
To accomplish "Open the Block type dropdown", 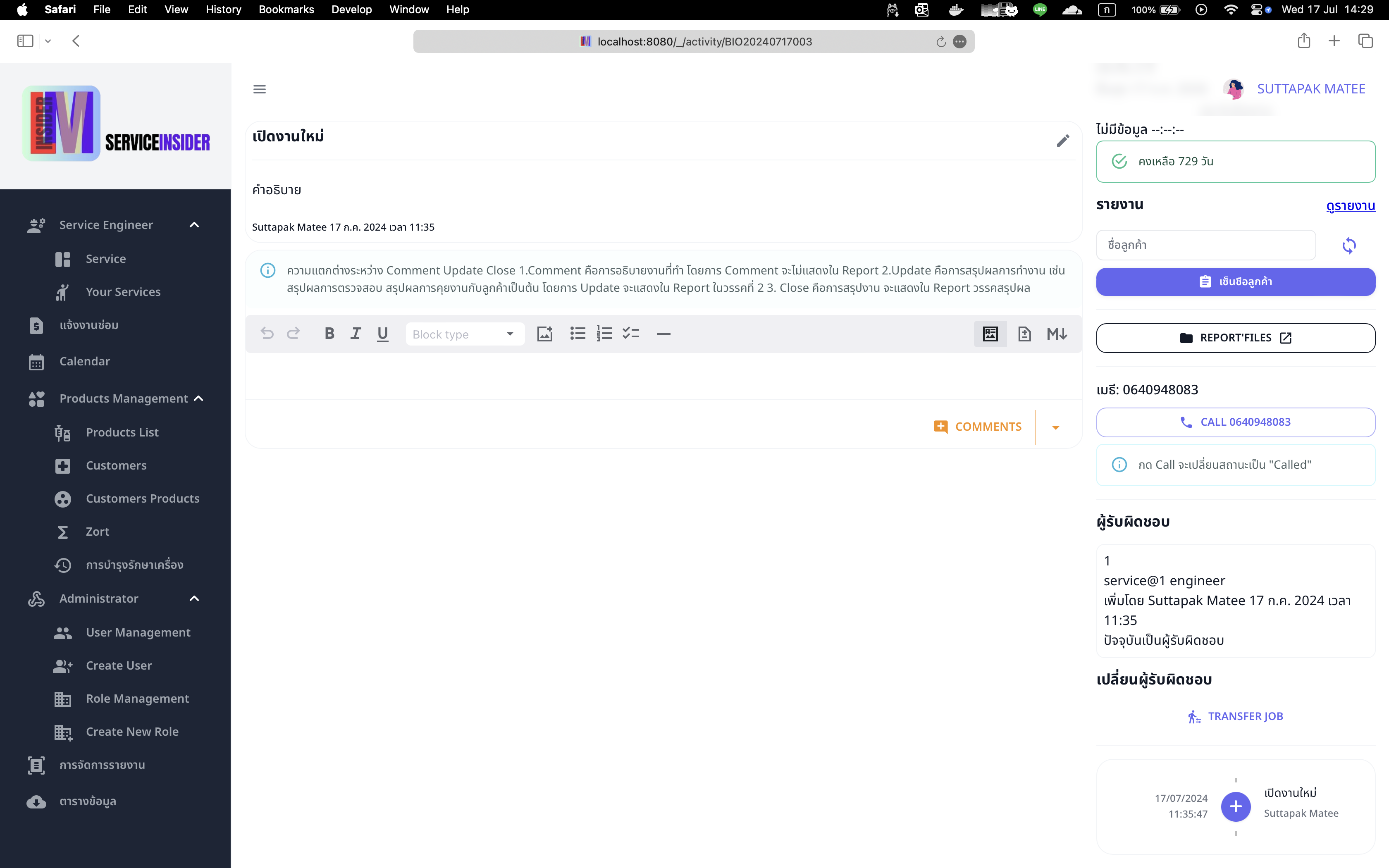I will (464, 334).
